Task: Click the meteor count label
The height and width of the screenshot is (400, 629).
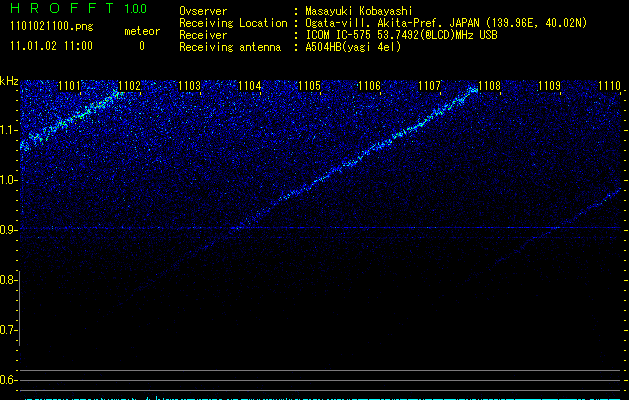Action: click(x=142, y=31)
